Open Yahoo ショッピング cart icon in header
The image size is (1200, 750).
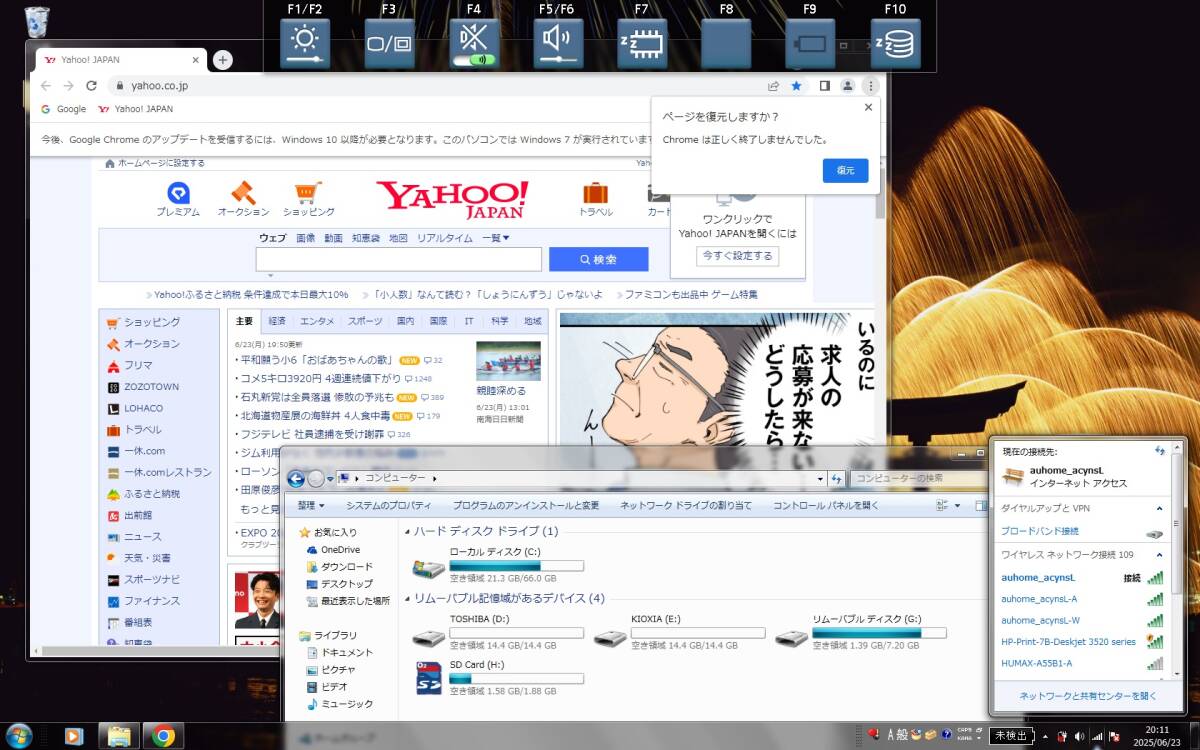coord(308,199)
